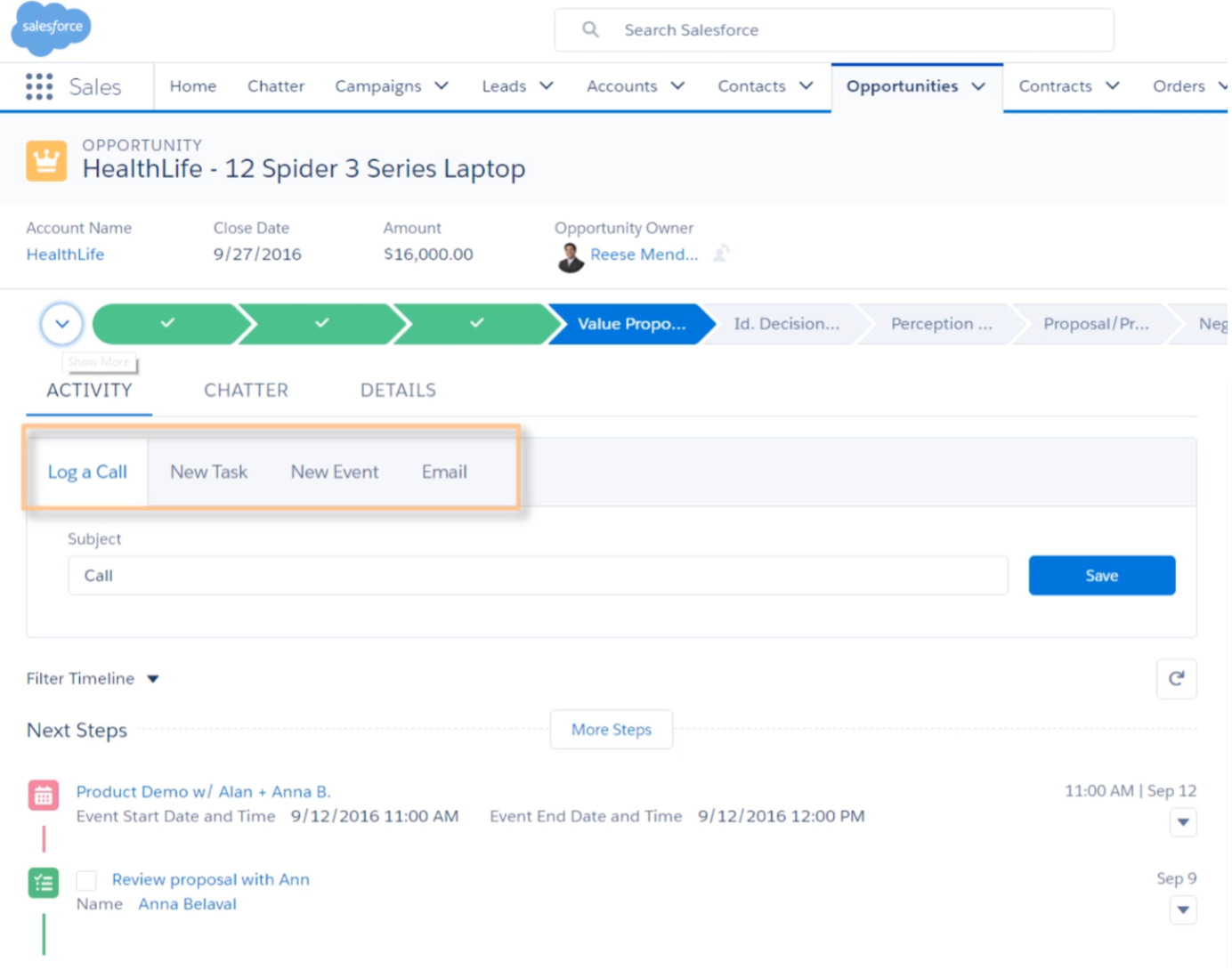Switch to the DETAILS tab
The height and width of the screenshot is (970, 1232).
click(x=398, y=390)
